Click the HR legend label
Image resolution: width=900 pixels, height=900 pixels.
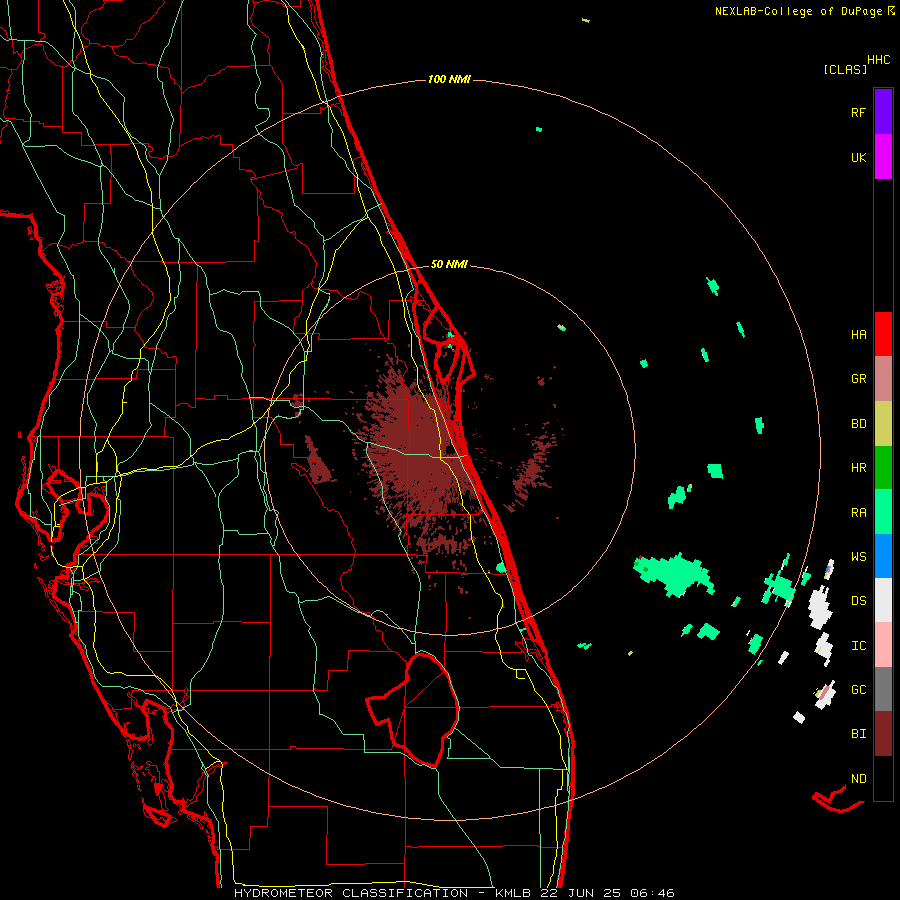point(858,468)
